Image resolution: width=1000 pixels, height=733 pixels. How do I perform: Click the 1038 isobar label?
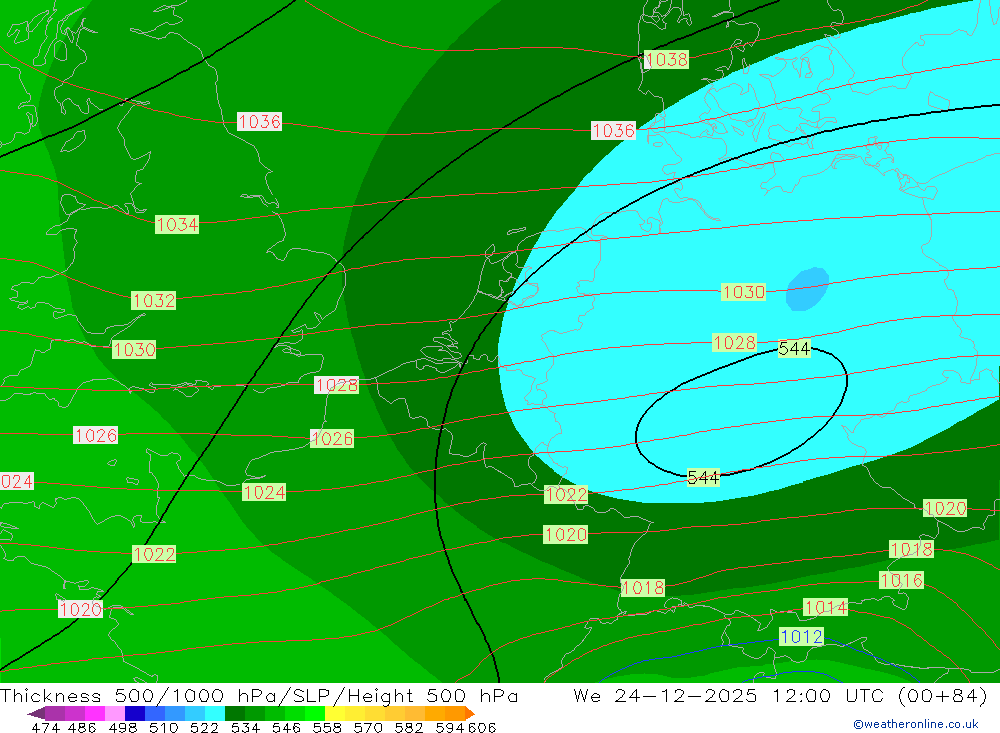(x=666, y=59)
